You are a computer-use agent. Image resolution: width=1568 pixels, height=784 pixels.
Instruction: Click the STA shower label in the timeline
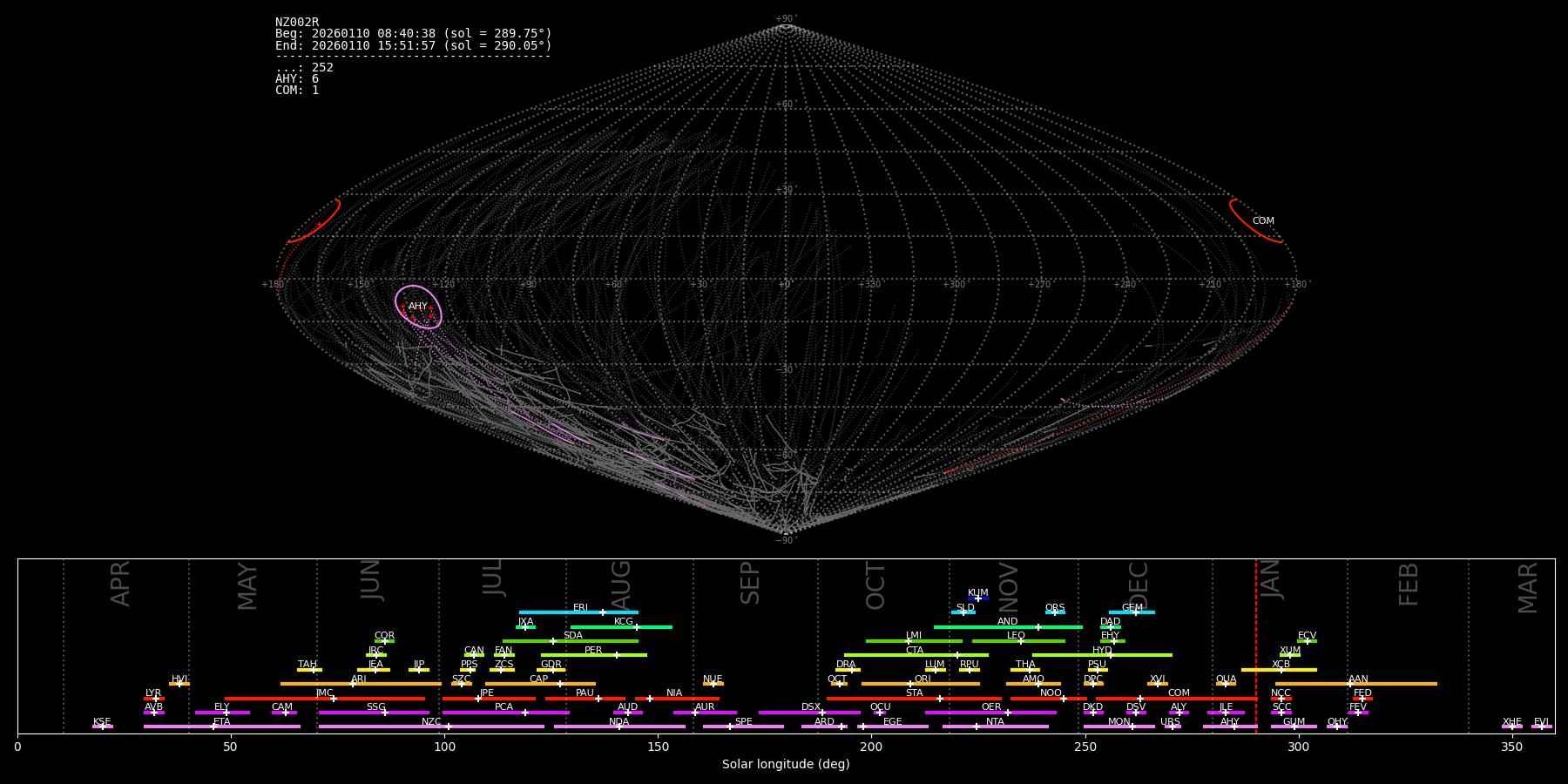[915, 693]
